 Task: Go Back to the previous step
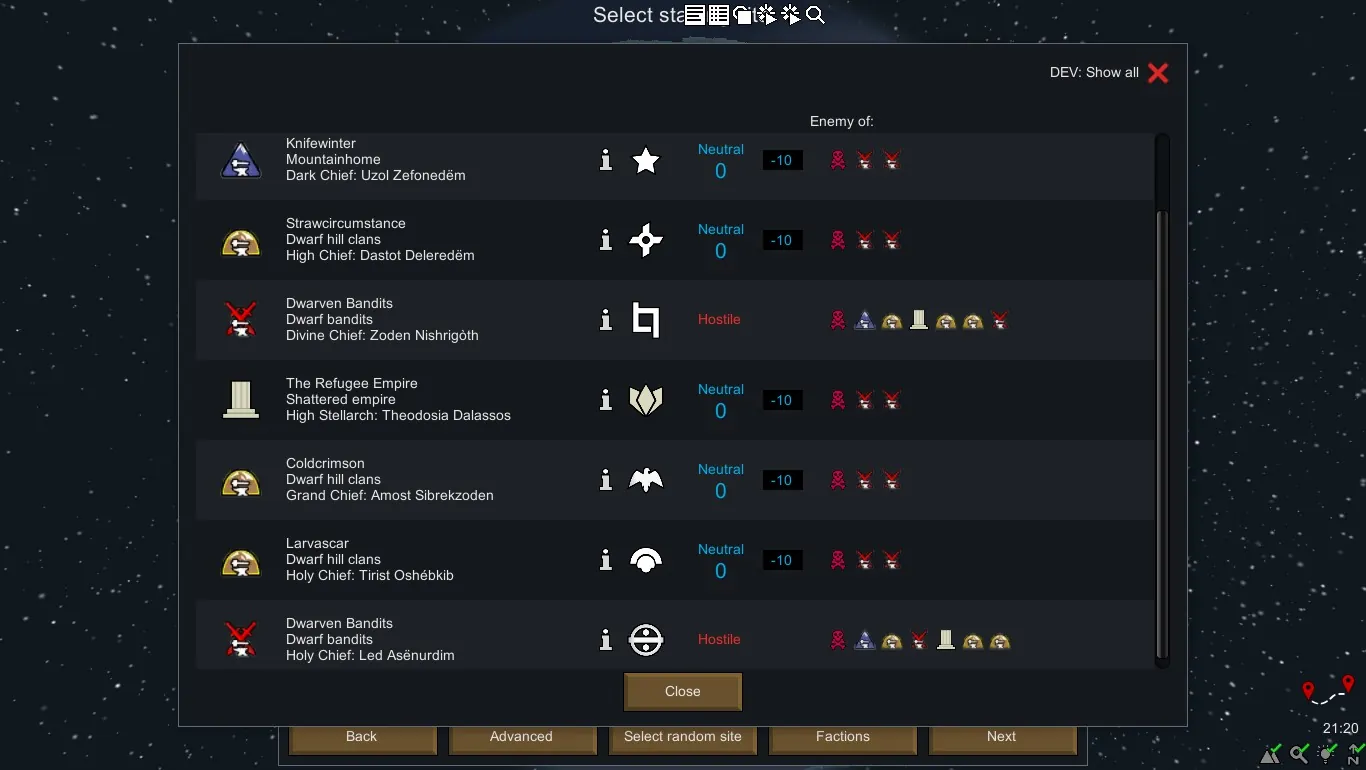(361, 737)
